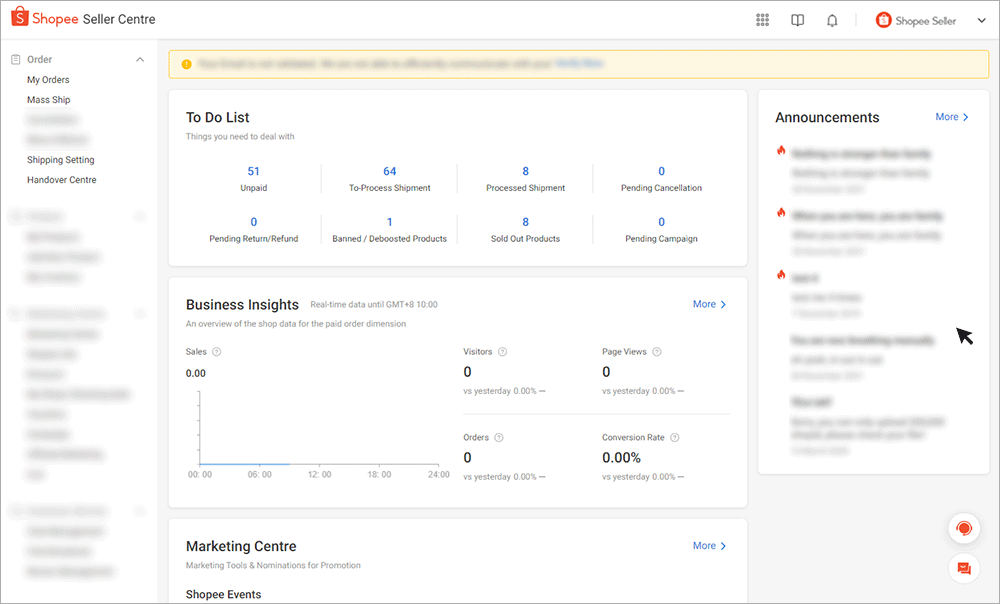Open Handover Centre in sidebar

pos(62,180)
